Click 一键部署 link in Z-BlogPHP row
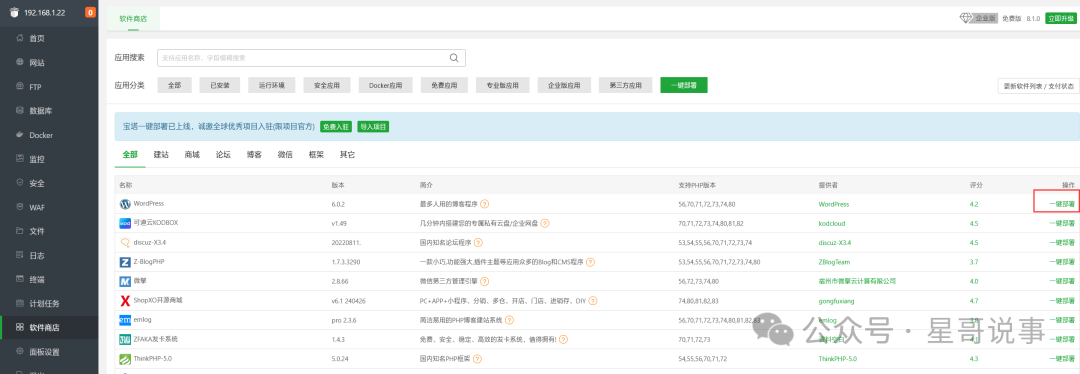 pyautogui.click(x=1061, y=262)
